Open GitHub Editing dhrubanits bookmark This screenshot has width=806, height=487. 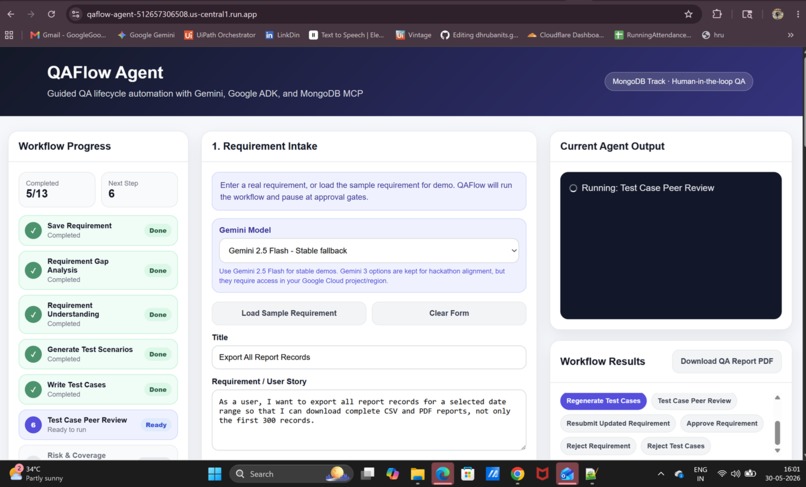tap(480, 35)
